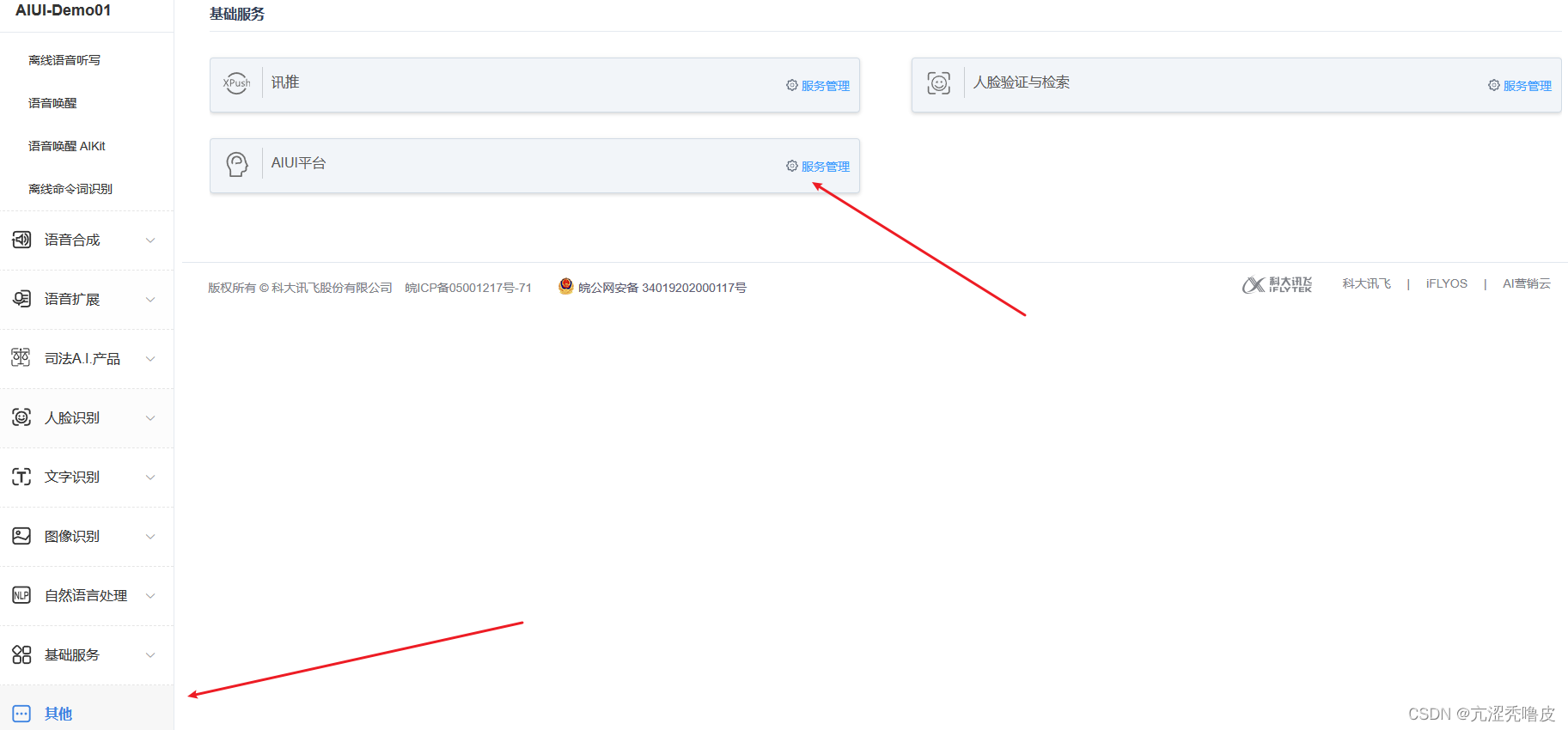This screenshot has width=1568, height=730.
Task: Expand the 文字识别 chevron
Action: [x=150, y=478]
